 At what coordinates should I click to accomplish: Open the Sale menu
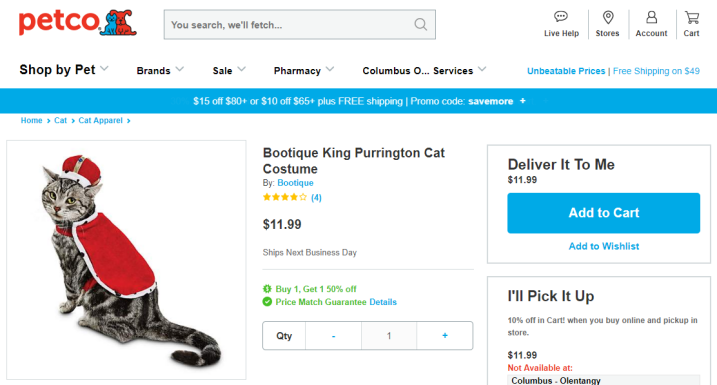(x=229, y=70)
